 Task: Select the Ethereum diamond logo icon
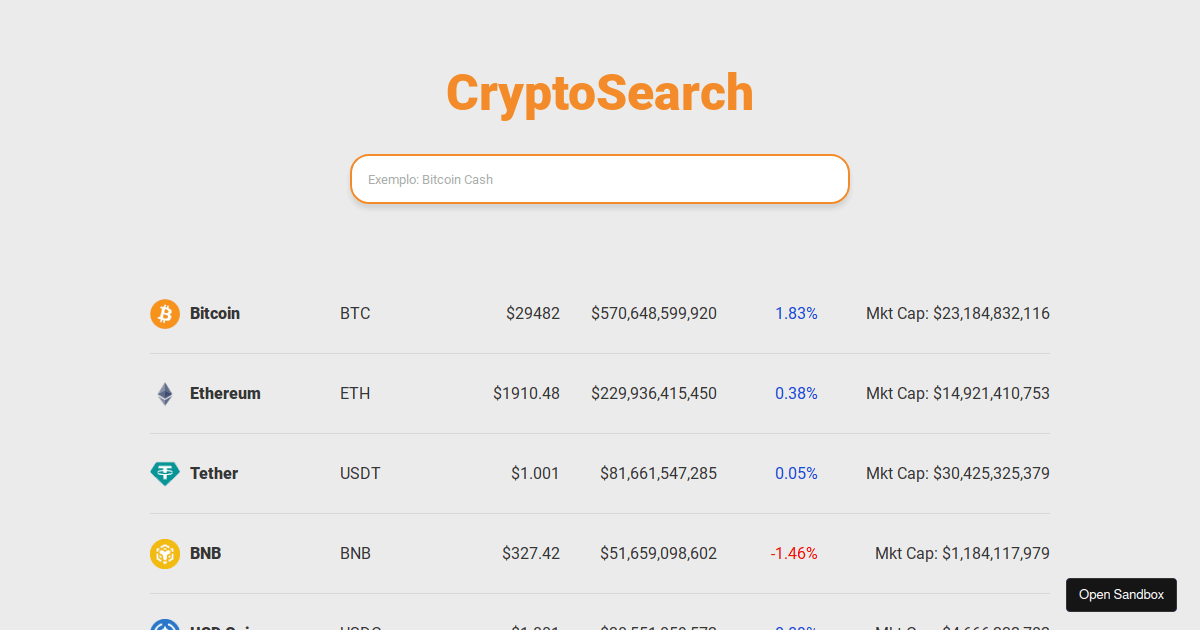(164, 393)
